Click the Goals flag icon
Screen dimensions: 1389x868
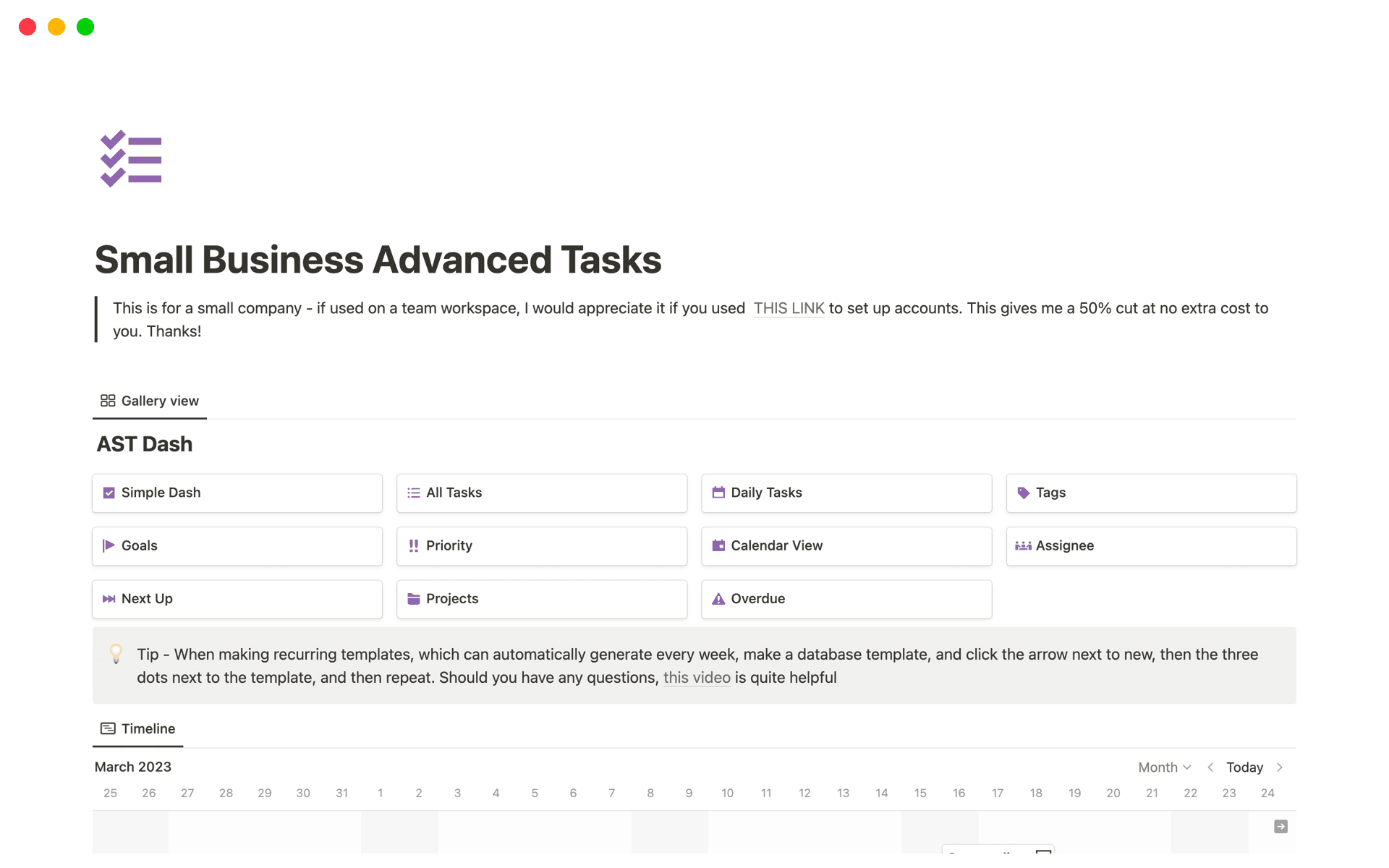click(x=109, y=545)
